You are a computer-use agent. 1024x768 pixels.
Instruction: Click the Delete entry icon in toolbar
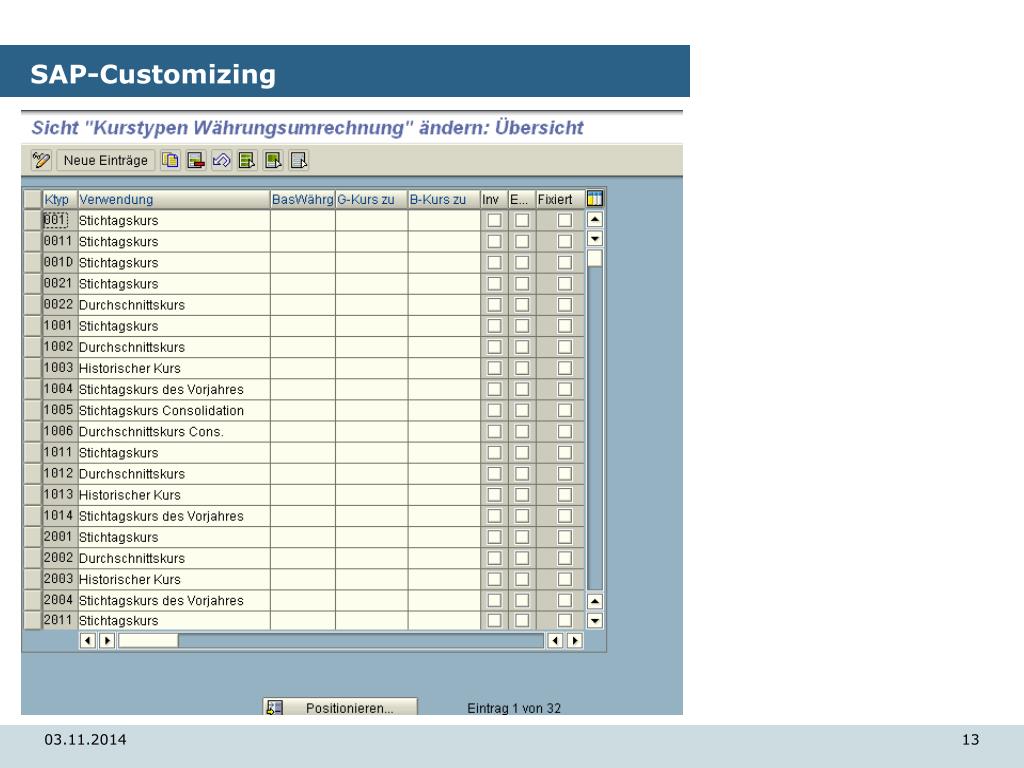click(196, 160)
